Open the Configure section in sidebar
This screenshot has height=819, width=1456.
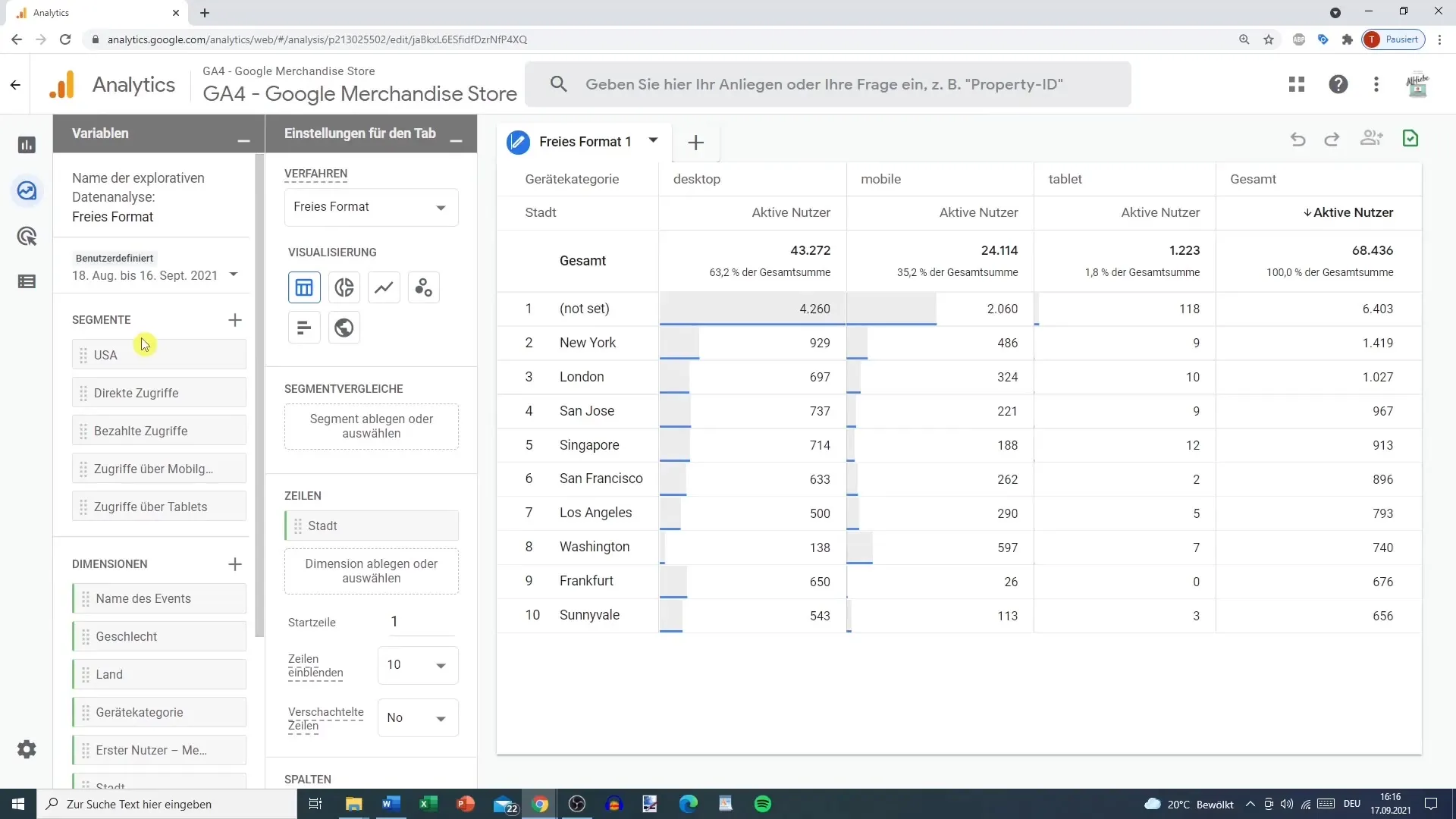pos(27,281)
